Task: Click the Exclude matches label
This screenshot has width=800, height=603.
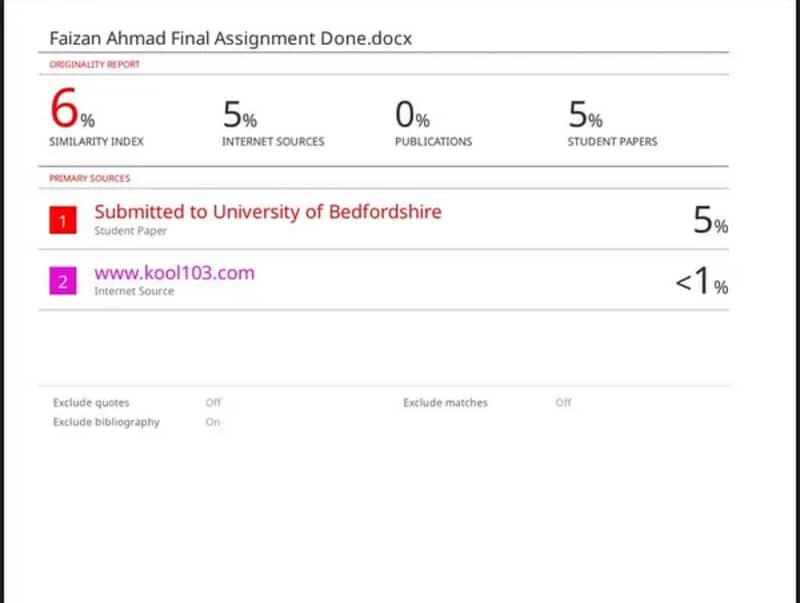Action: point(445,403)
